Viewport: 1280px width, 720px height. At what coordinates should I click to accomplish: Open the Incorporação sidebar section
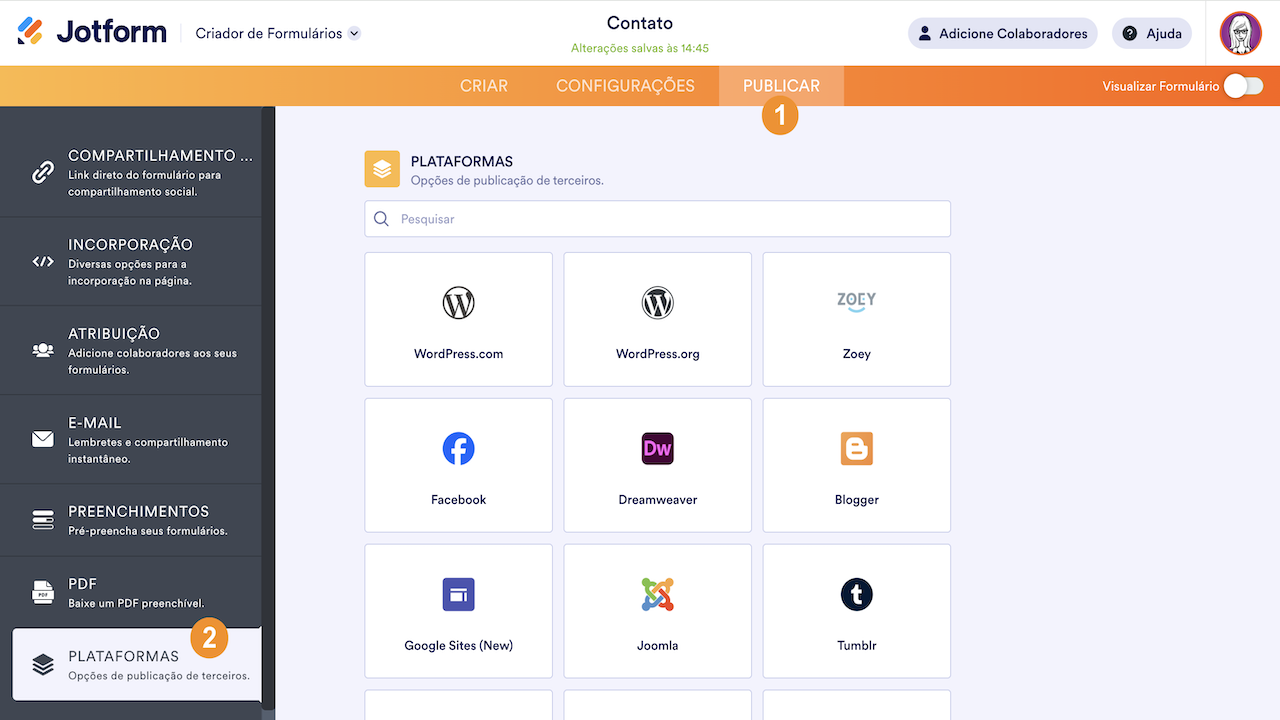pyautogui.click(x=131, y=261)
